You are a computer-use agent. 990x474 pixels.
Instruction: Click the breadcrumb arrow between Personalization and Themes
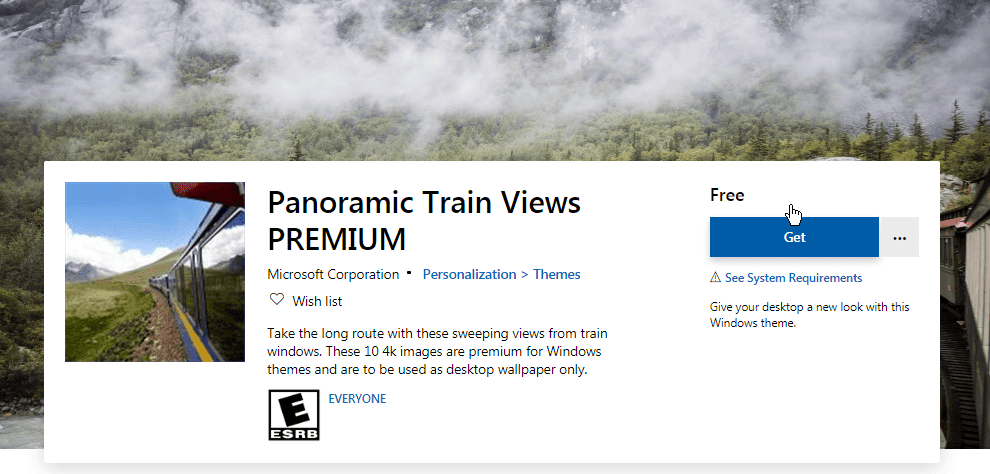pos(523,274)
